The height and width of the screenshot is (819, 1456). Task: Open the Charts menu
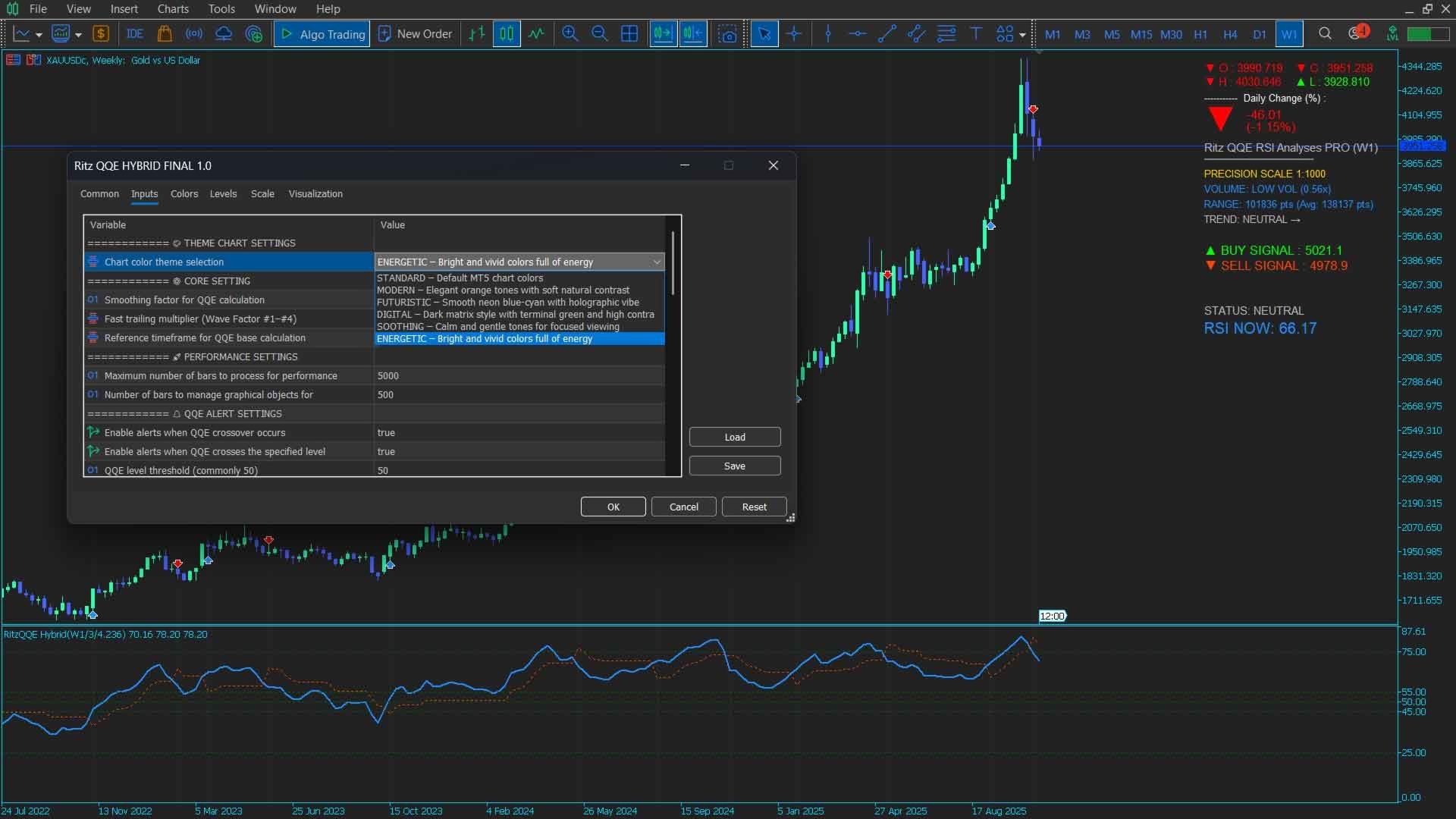tap(173, 9)
